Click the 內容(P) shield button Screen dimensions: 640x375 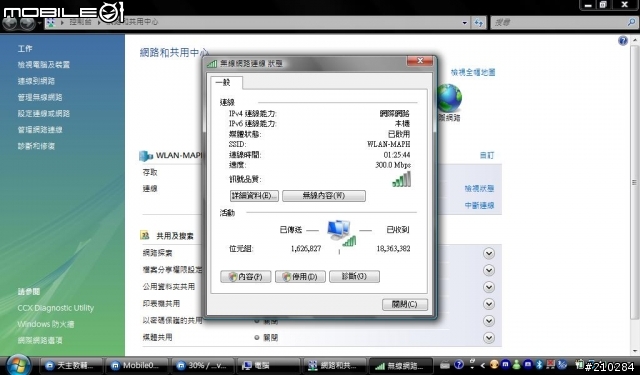[246, 277]
